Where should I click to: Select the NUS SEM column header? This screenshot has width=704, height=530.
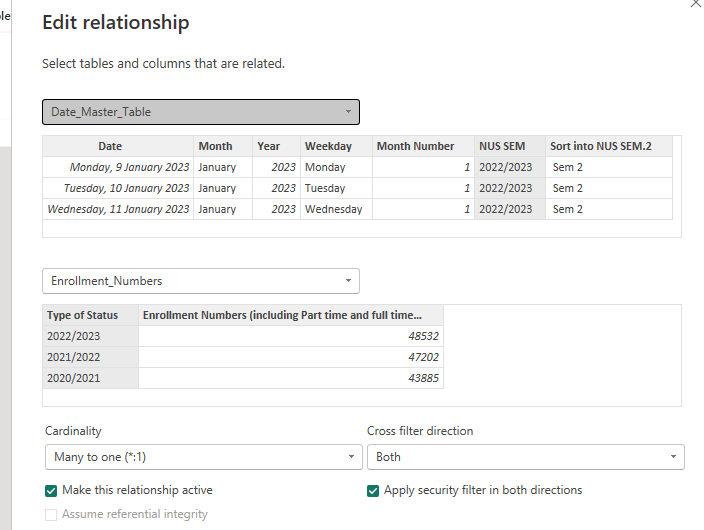(510, 146)
